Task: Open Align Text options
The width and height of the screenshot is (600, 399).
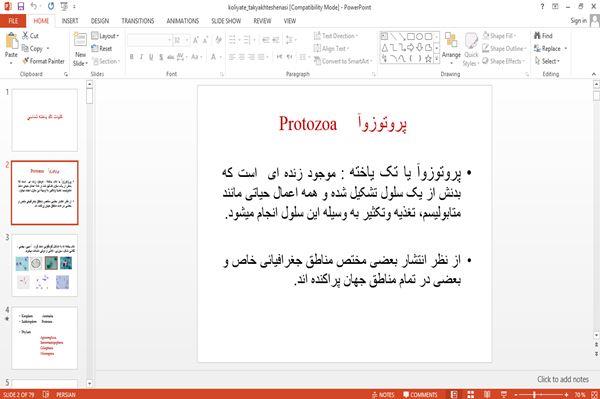Action: pyautogui.click(x=331, y=48)
